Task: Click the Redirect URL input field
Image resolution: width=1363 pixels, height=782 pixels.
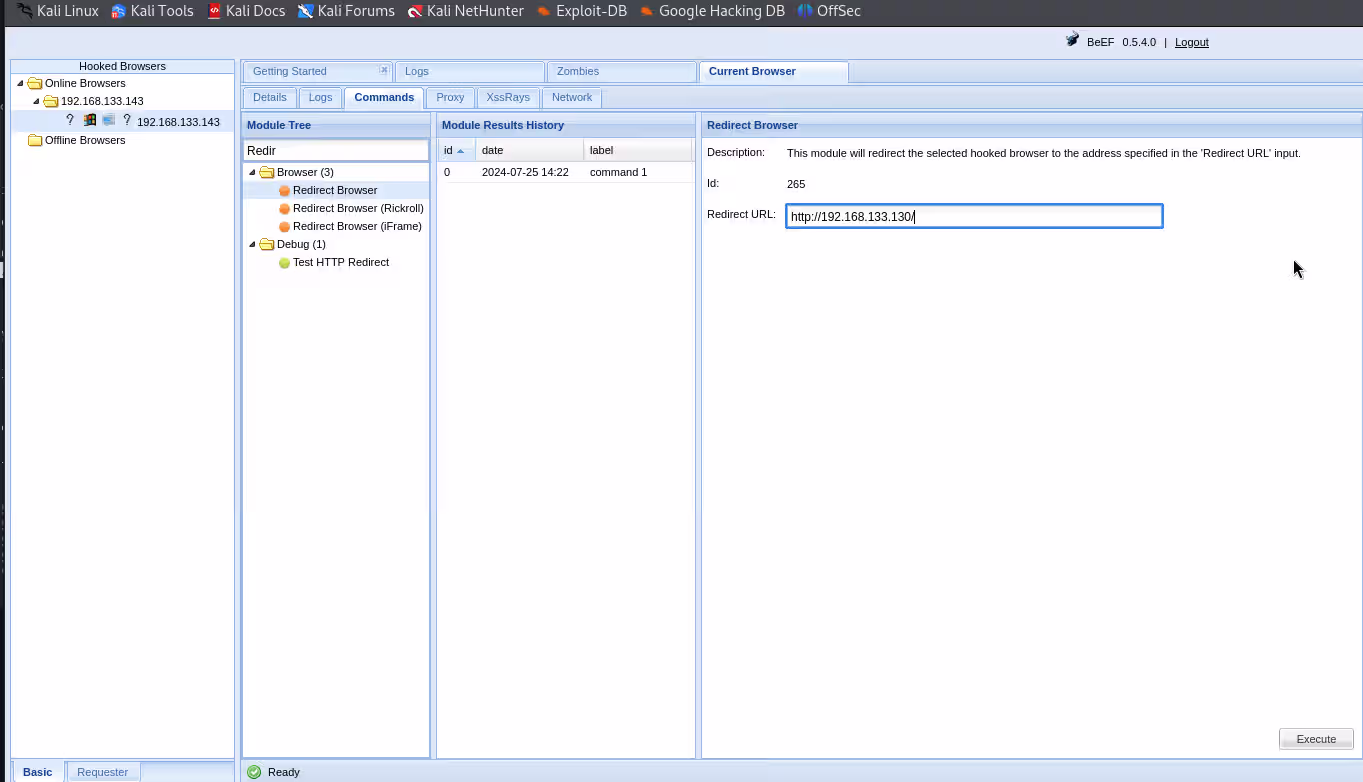Action: click(x=973, y=217)
